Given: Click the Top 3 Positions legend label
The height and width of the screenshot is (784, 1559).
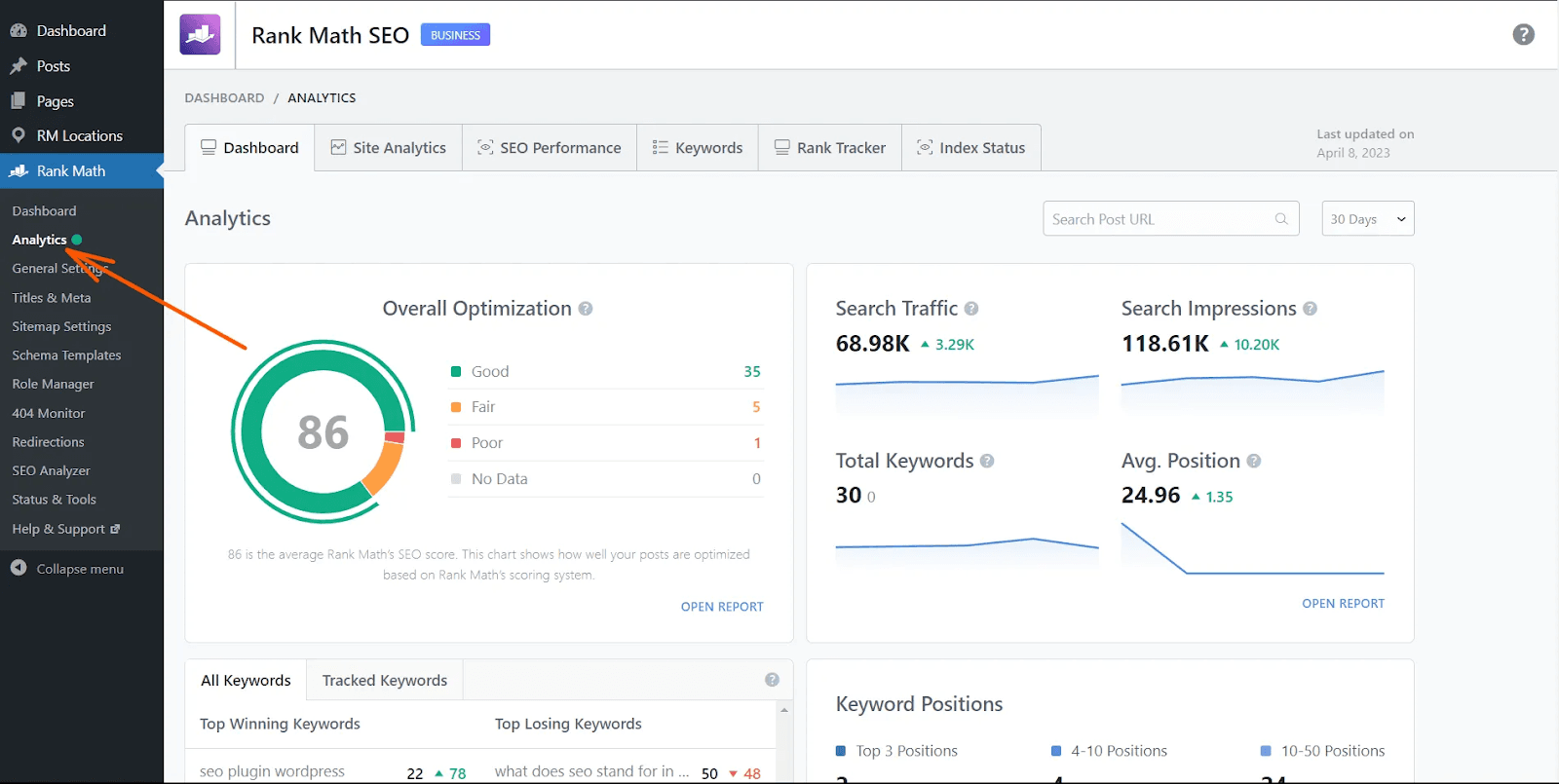Looking at the screenshot, I should click(906, 751).
